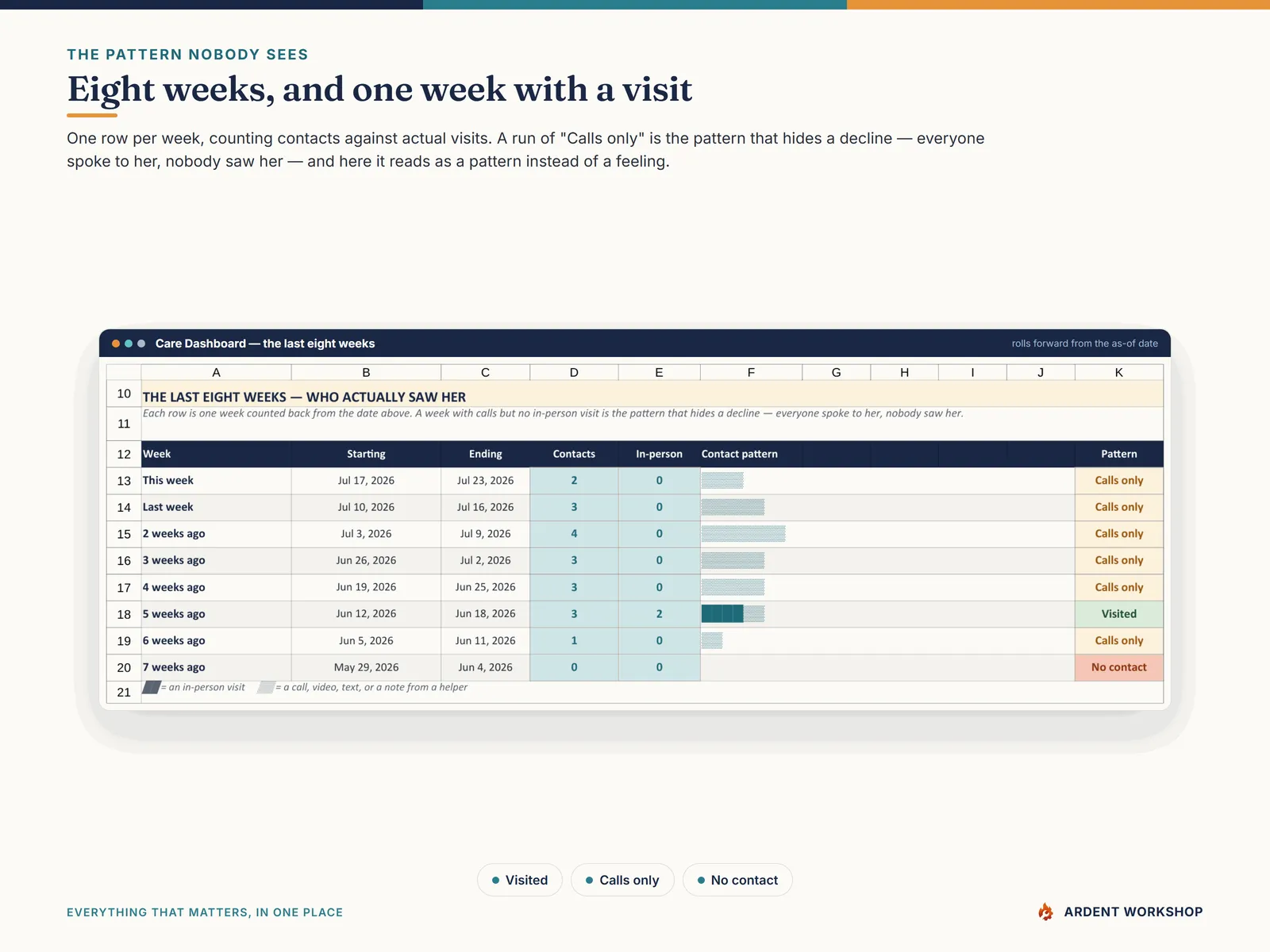Click the 'This week' cell

pos(216,481)
